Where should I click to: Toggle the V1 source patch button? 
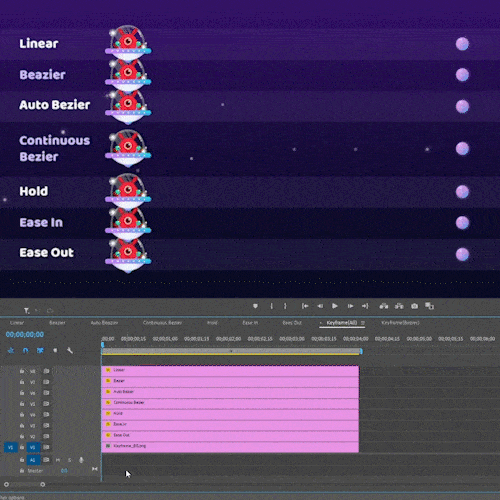(11, 447)
